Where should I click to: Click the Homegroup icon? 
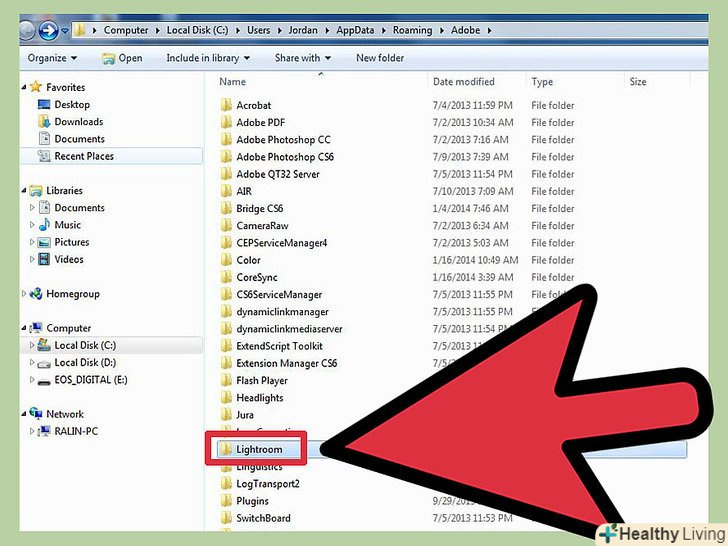pyautogui.click(x=36, y=293)
